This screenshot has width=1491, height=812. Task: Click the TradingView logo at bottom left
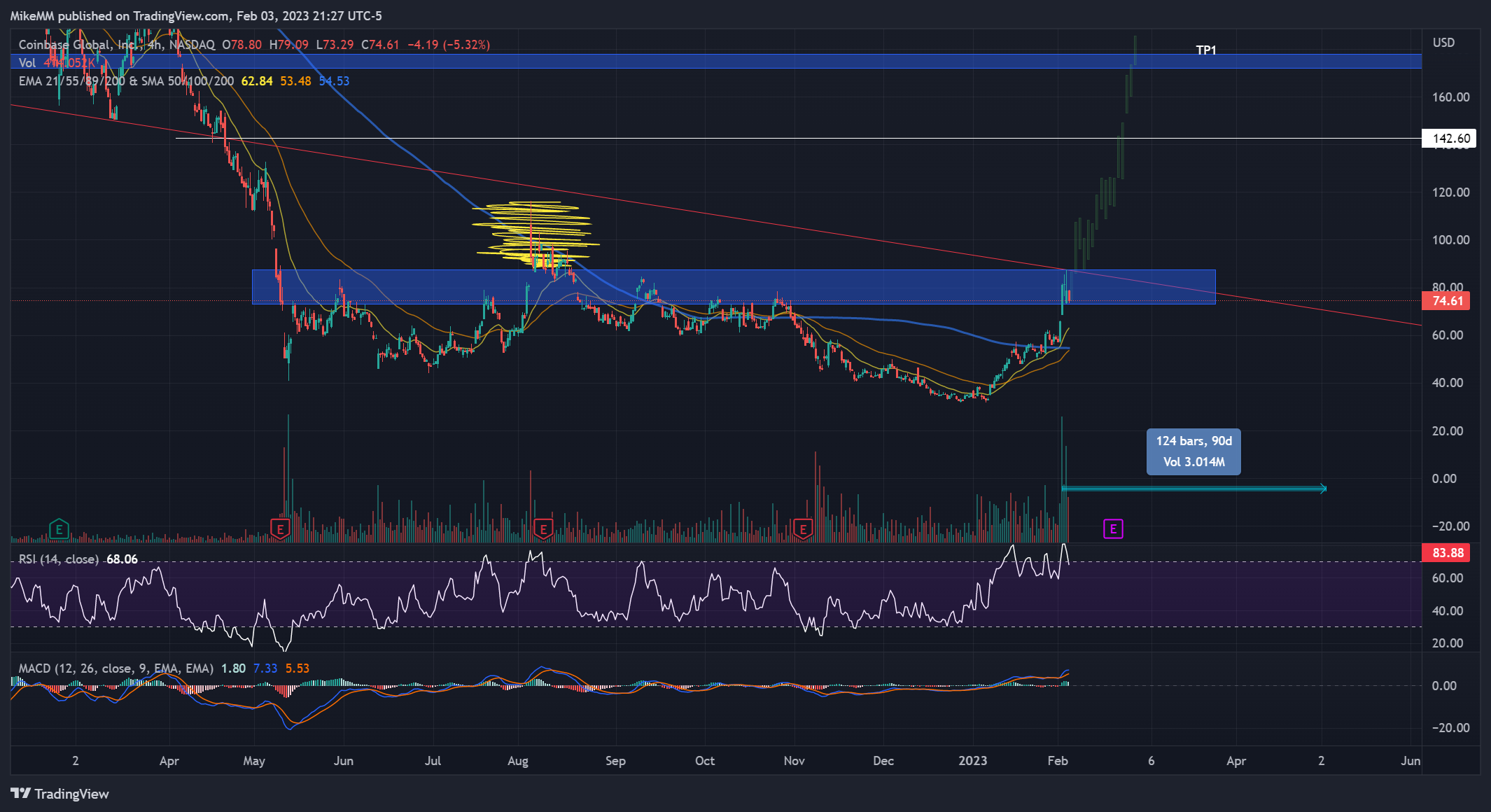pyautogui.click(x=60, y=794)
